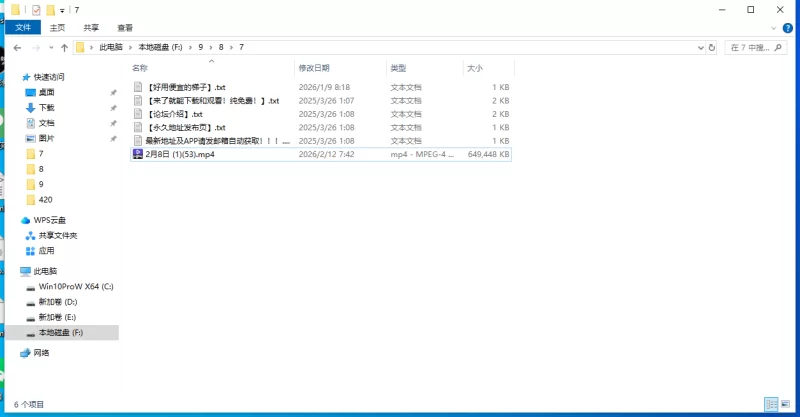Open drive 新加卷 (E:)
This screenshot has height=417, width=800.
coord(57,317)
